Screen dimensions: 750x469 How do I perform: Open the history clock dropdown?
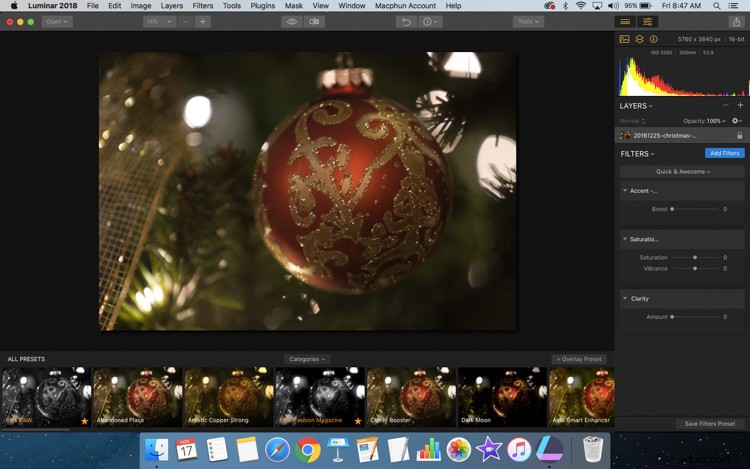coord(430,22)
